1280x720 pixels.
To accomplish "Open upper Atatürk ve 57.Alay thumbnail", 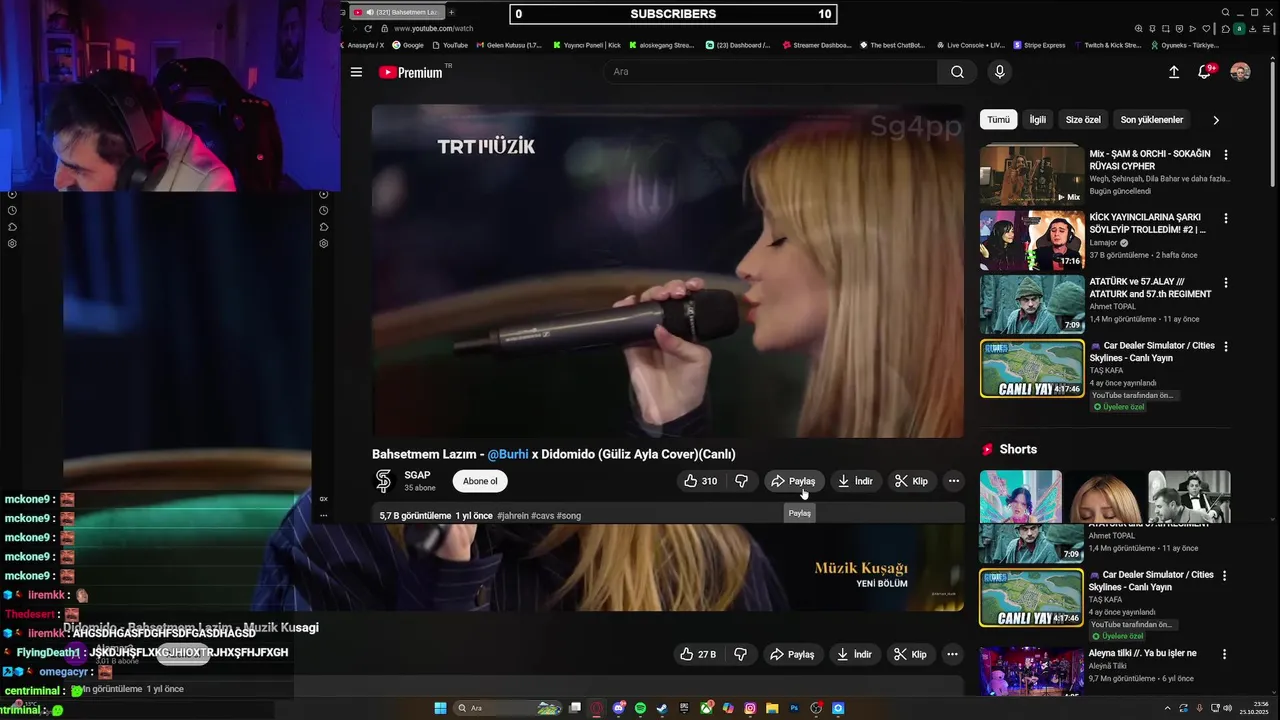I will click(x=1032, y=304).
